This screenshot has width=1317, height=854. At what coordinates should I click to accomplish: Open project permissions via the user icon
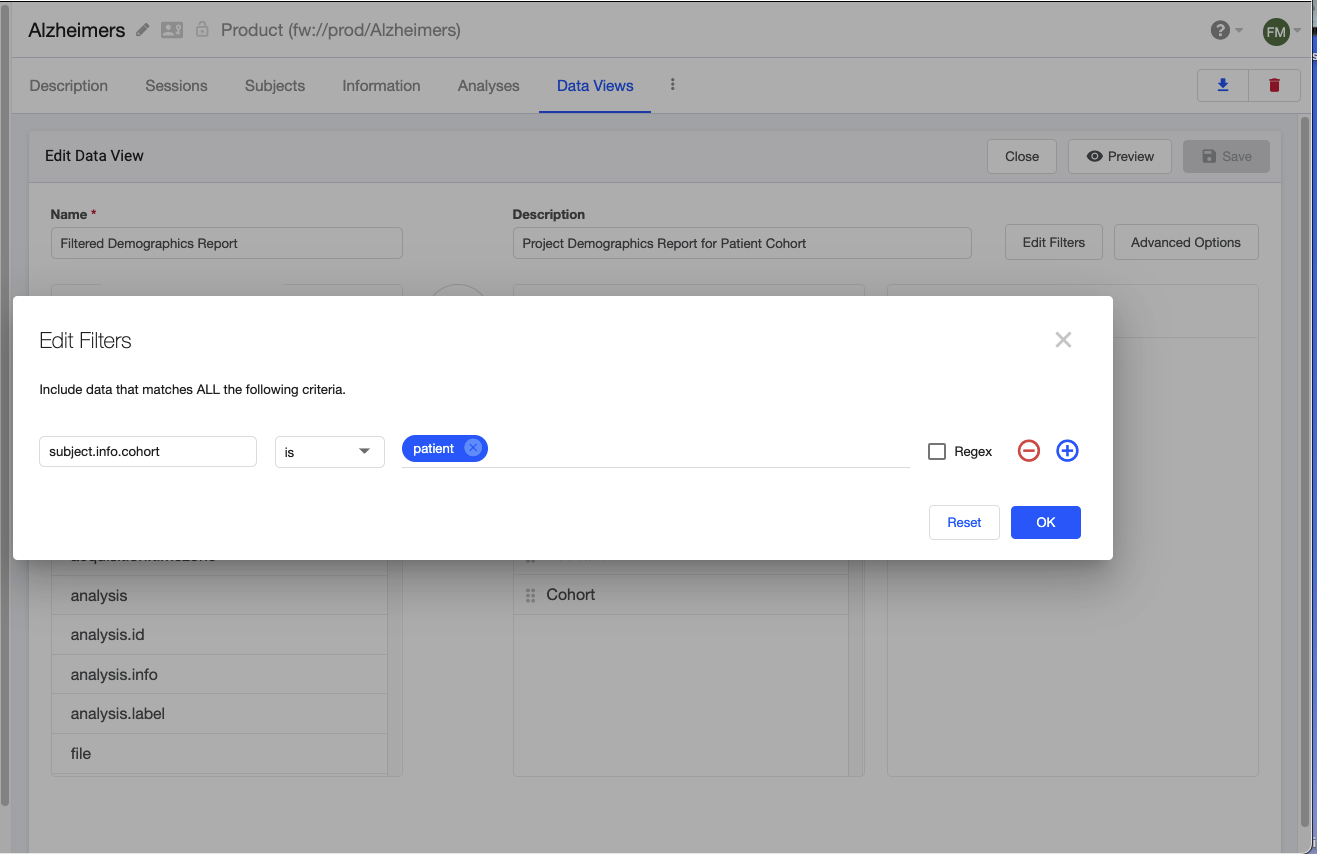(x=171, y=30)
